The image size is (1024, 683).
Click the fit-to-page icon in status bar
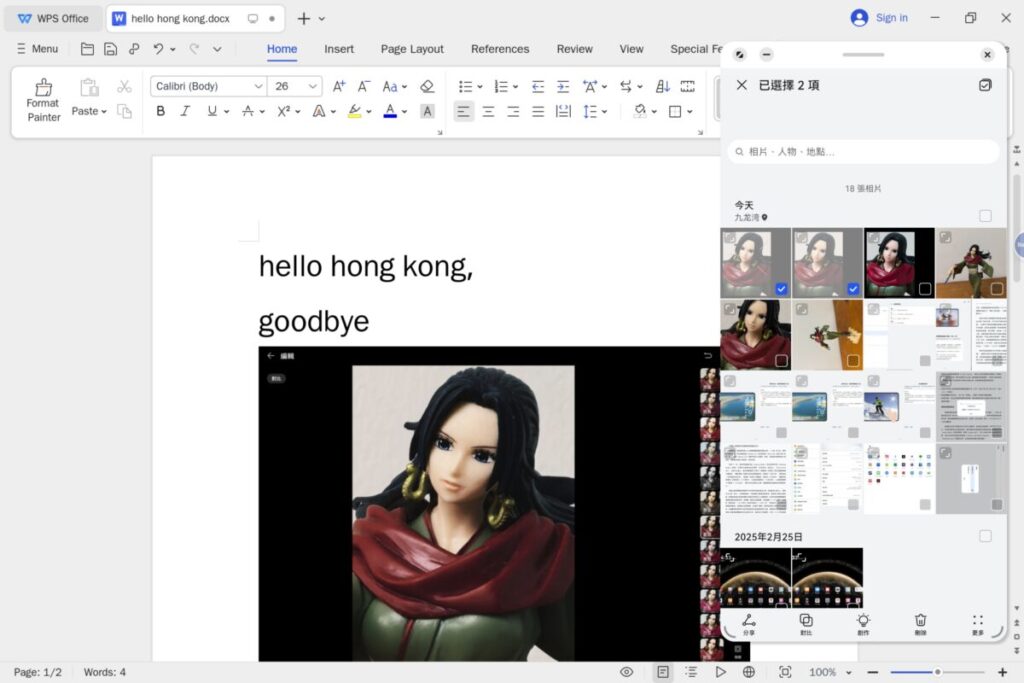785,672
